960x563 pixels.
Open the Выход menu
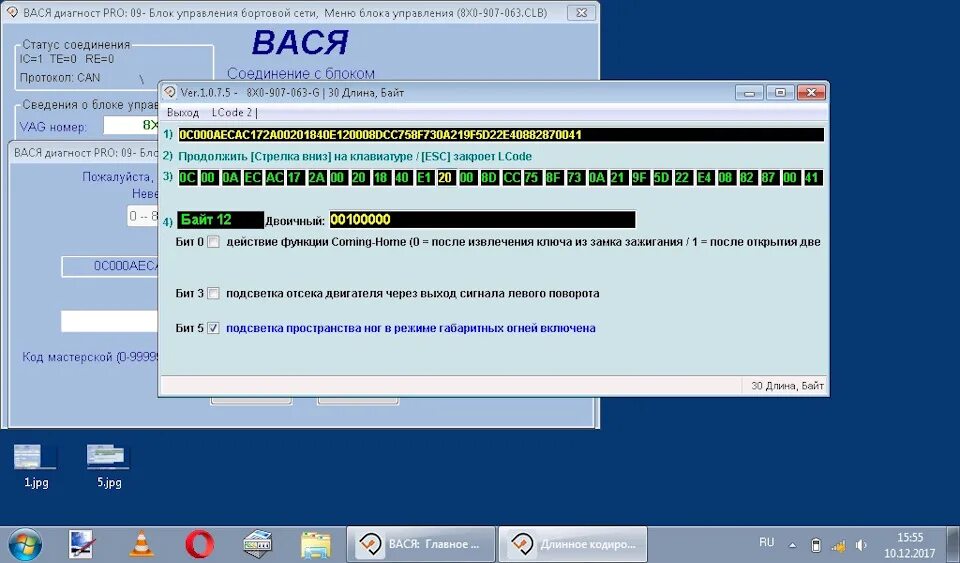(x=182, y=113)
